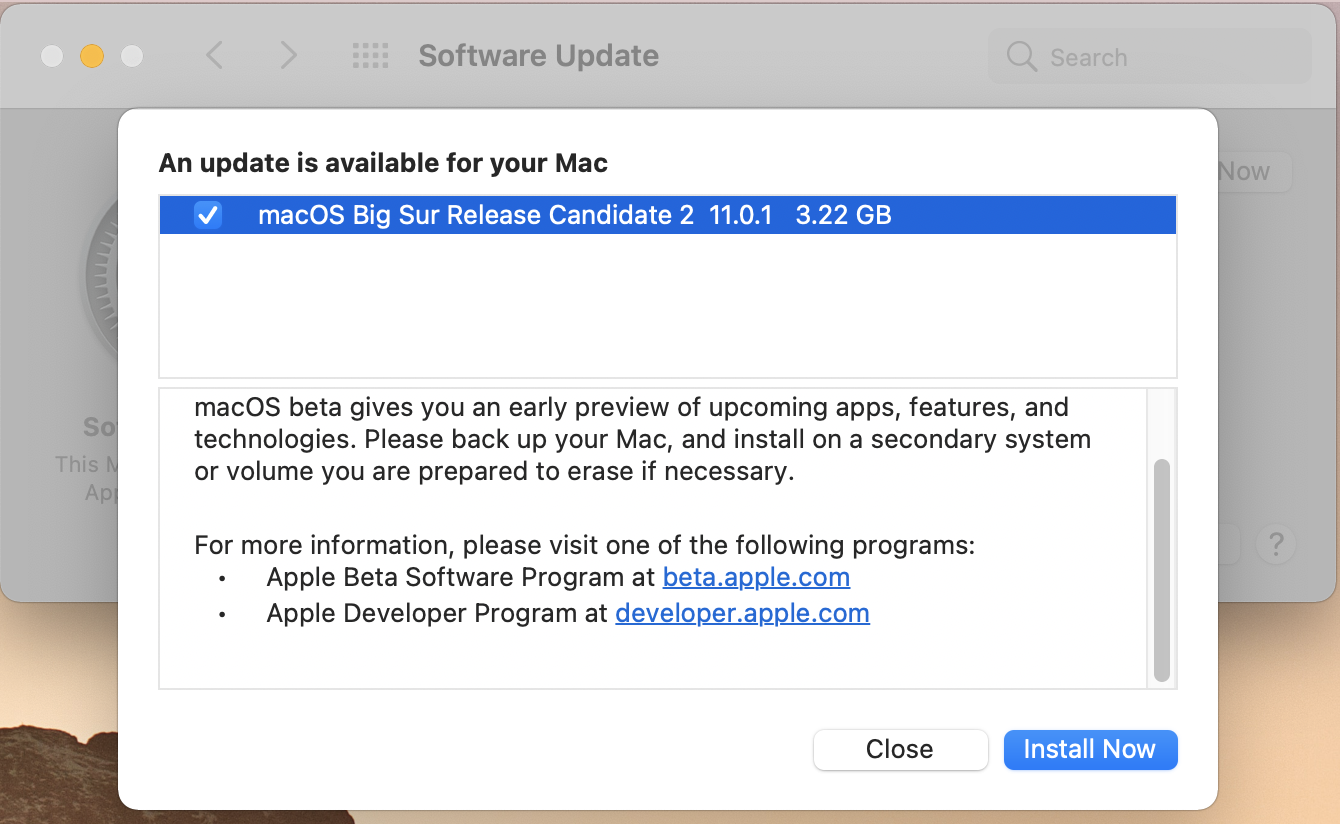Click the 'For more information' sentence
Viewport: 1340px width, 824px height.
584,546
